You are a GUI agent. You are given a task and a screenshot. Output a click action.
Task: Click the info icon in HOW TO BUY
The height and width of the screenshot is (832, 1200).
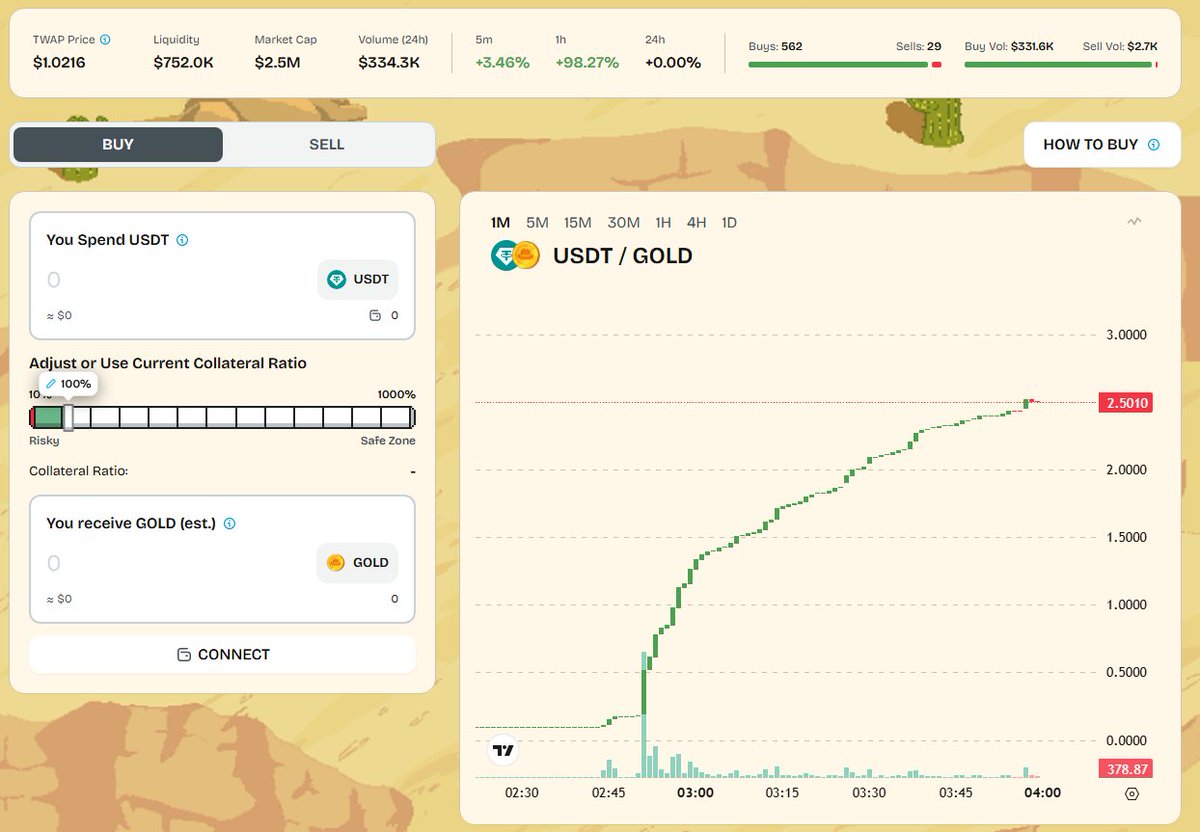pos(1153,144)
